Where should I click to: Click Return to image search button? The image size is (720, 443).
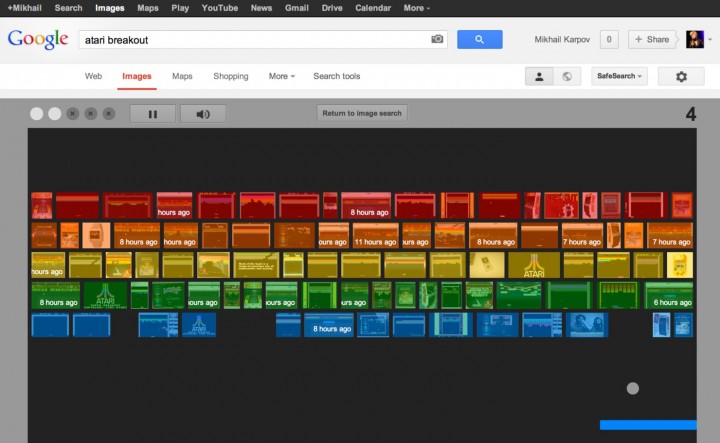click(362, 113)
